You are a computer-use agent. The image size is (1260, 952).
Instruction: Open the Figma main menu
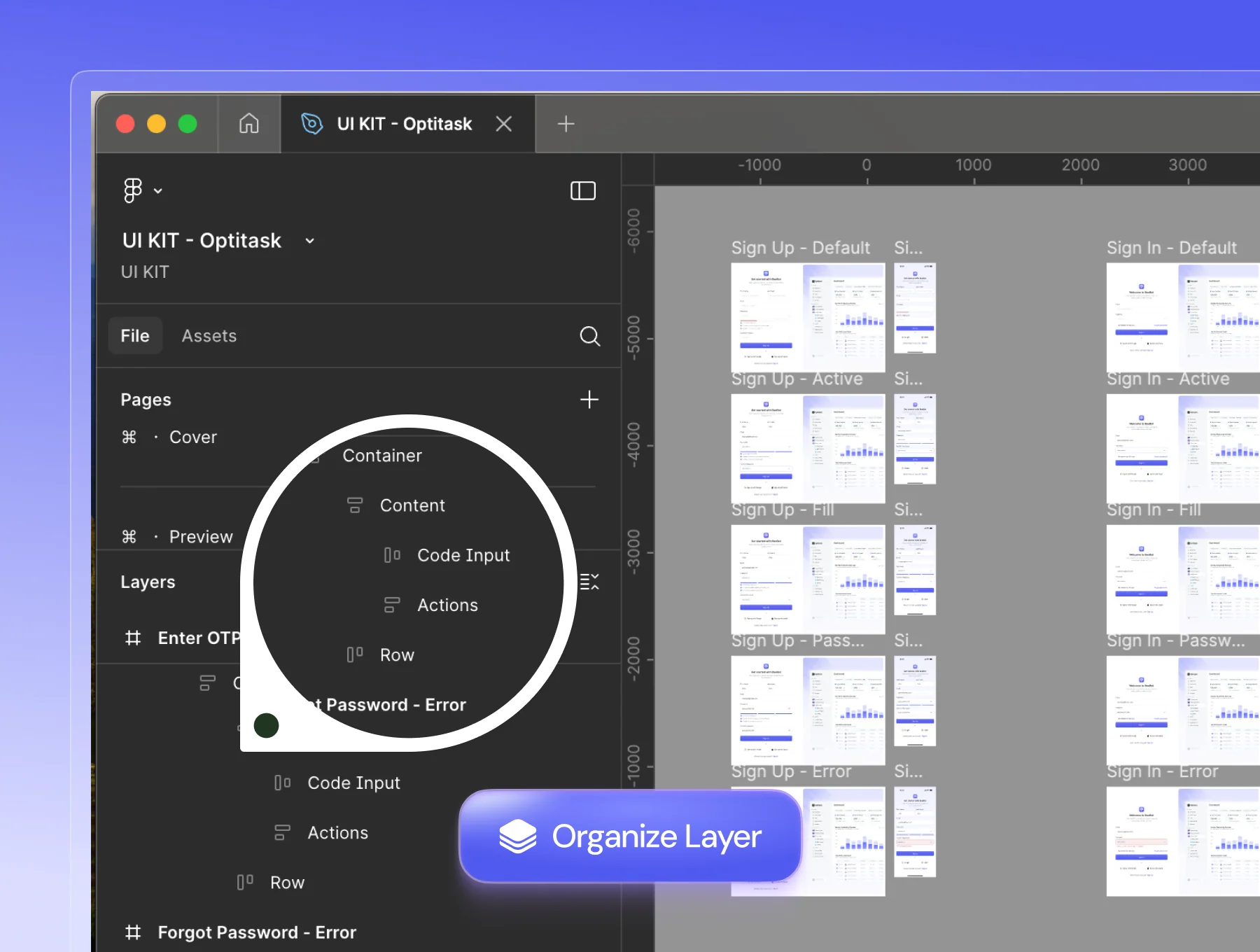142,190
